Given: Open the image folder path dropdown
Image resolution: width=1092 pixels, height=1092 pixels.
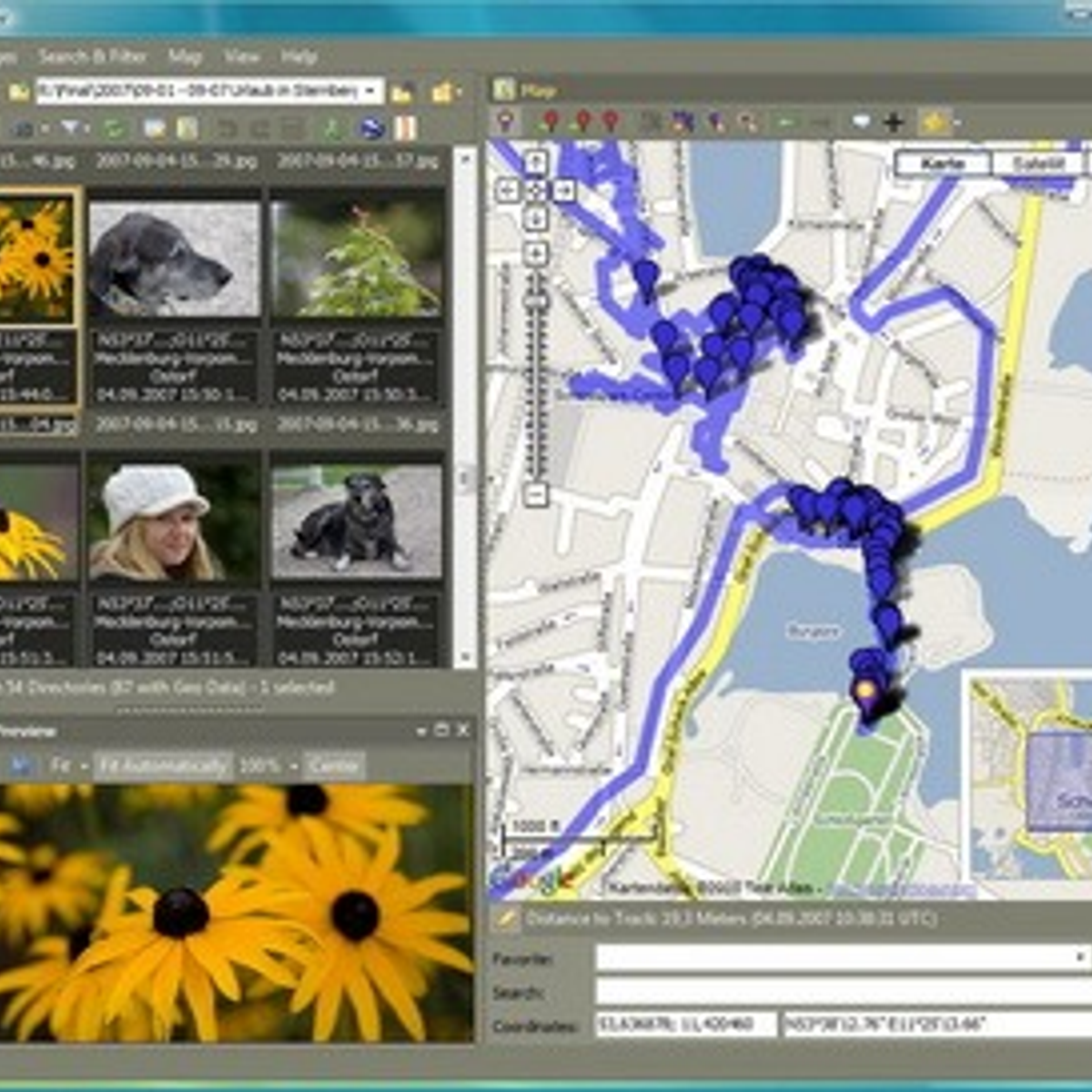Looking at the screenshot, I should (x=370, y=90).
